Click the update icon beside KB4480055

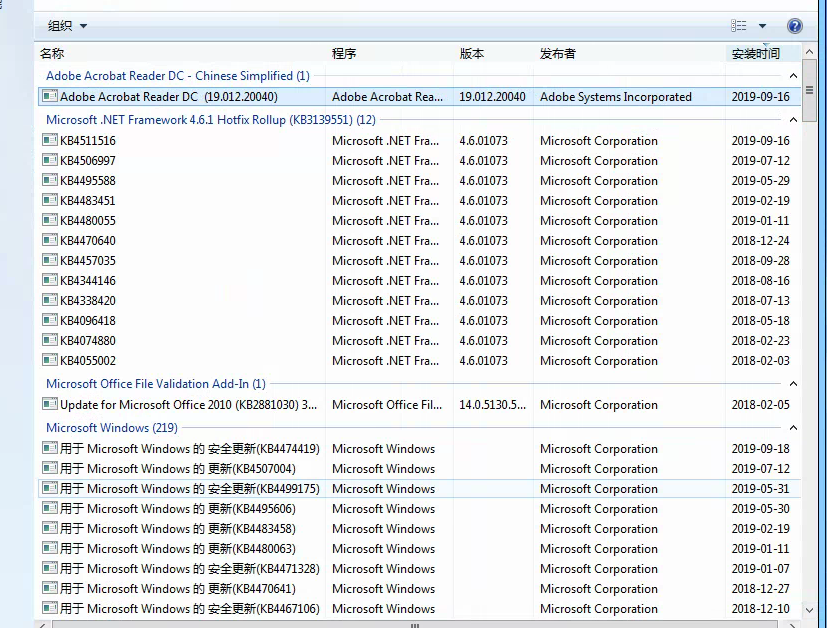pos(50,220)
